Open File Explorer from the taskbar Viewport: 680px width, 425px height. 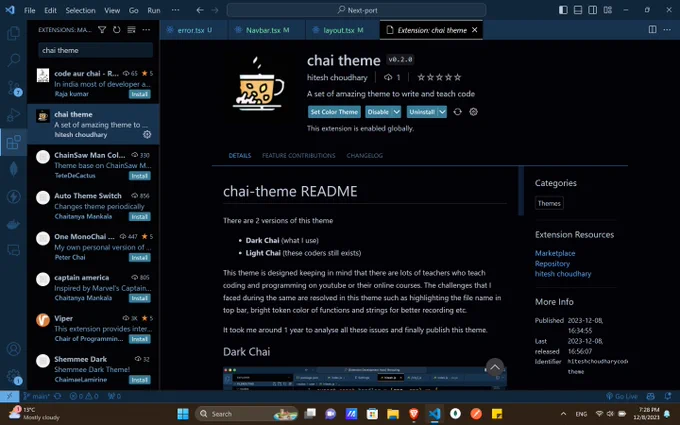(393, 414)
